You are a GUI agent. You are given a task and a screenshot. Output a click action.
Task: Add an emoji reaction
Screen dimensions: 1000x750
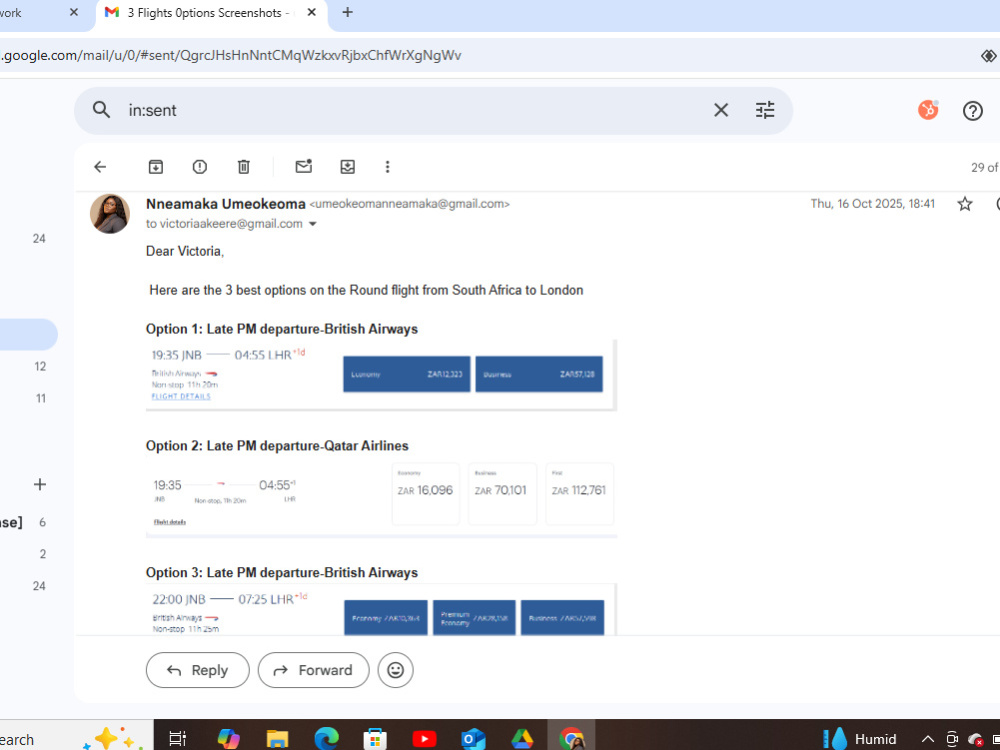tap(395, 670)
